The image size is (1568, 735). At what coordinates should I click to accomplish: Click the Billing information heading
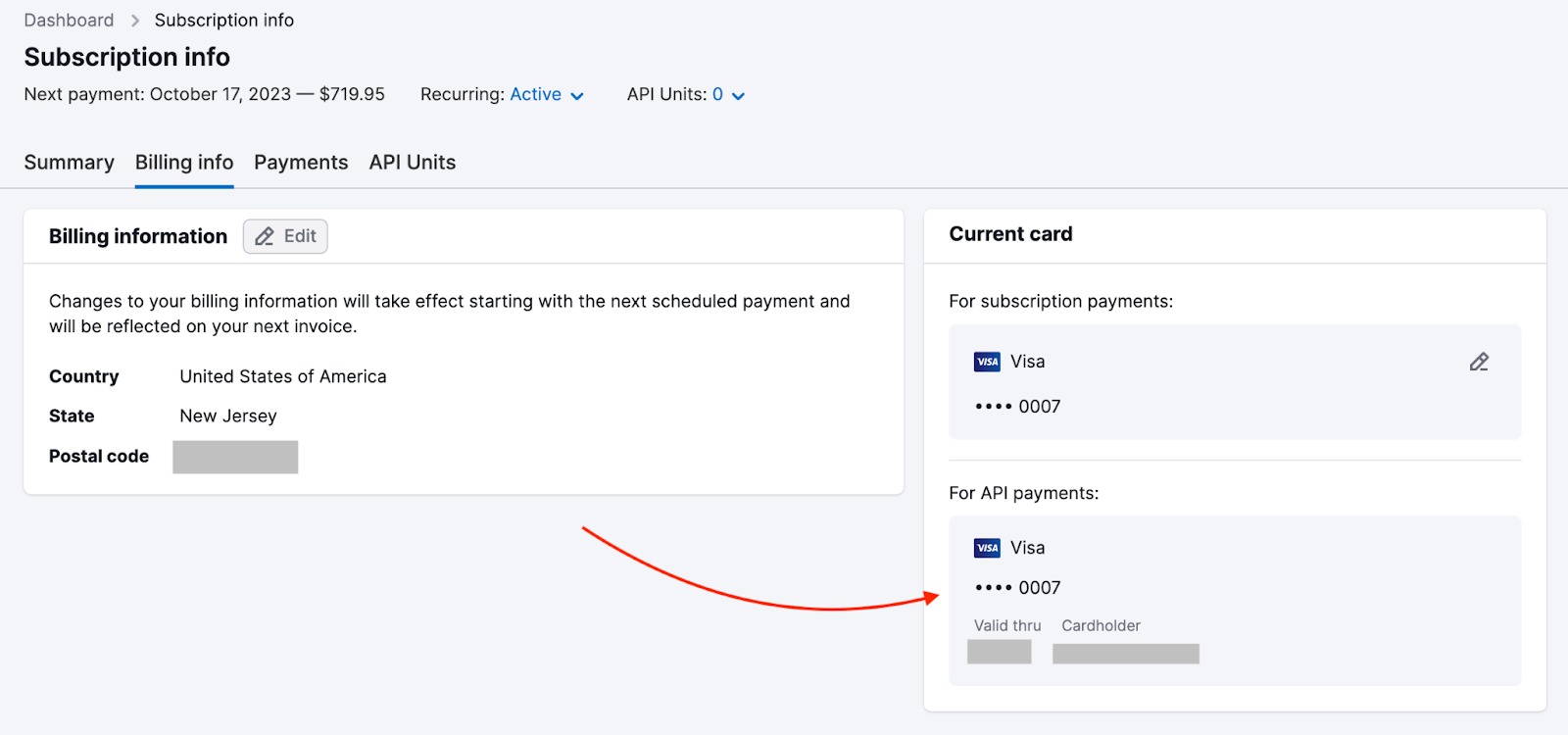point(138,236)
